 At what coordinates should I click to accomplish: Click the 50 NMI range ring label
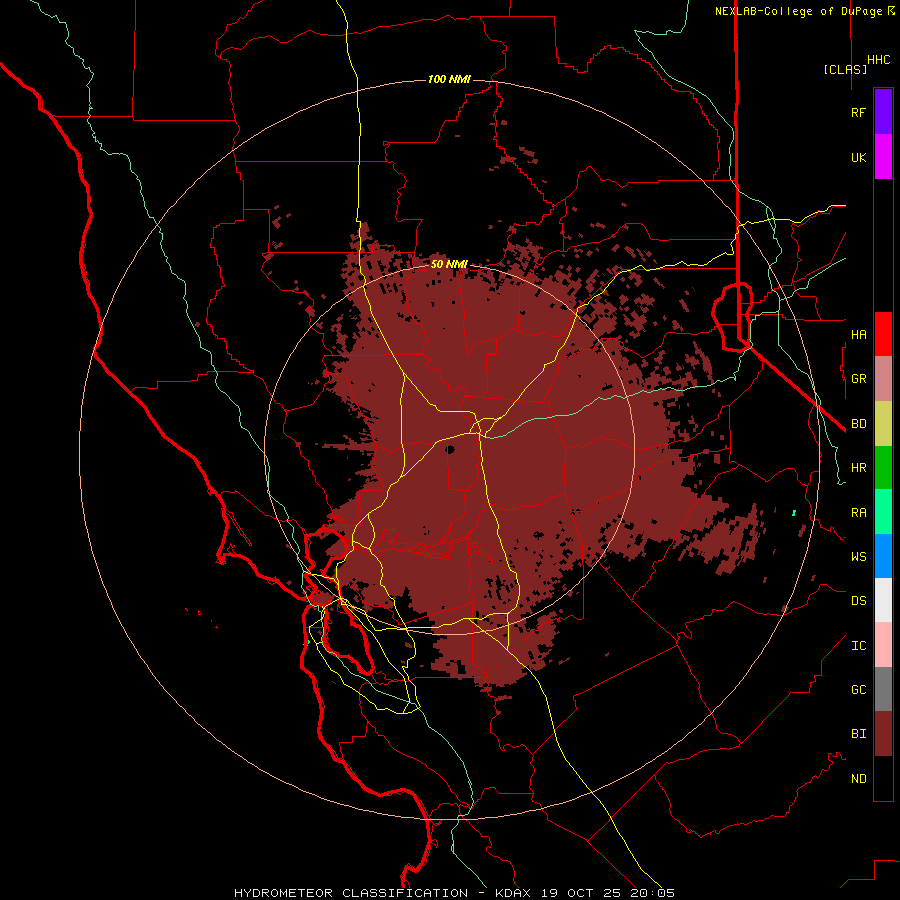tap(449, 264)
